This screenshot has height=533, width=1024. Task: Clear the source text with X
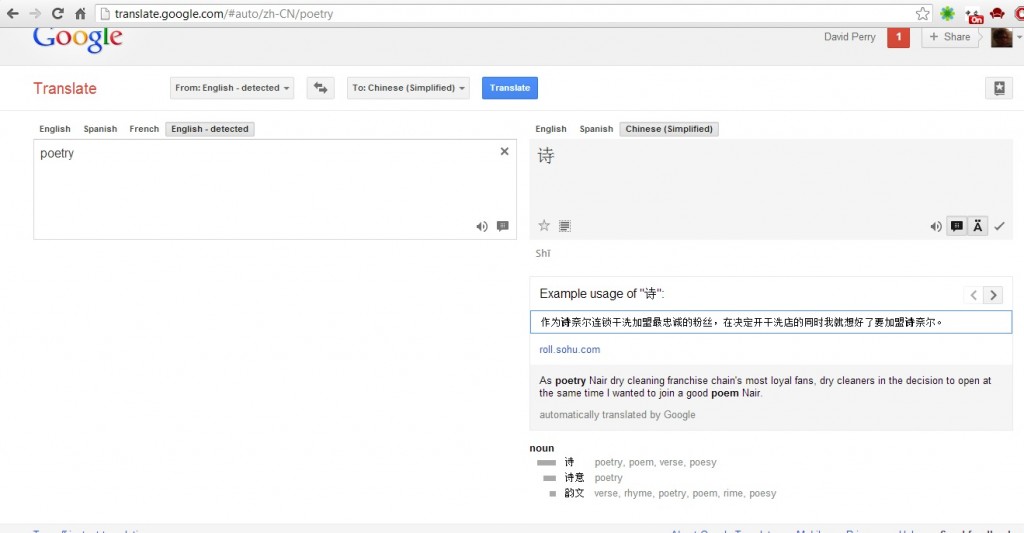tap(504, 152)
